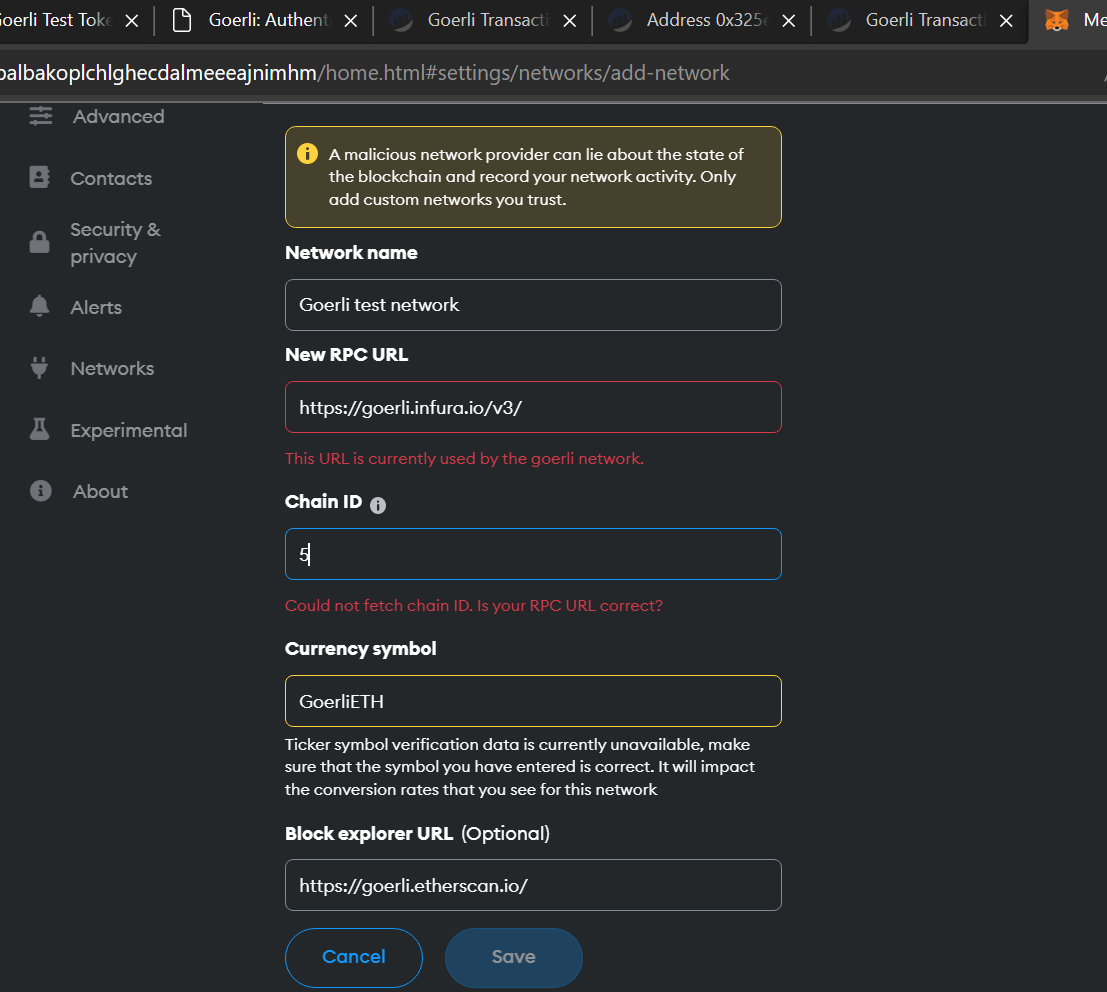Close the Goerli Test Token tab
The width and height of the screenshot is (1107, 992).
pos(131,21)
